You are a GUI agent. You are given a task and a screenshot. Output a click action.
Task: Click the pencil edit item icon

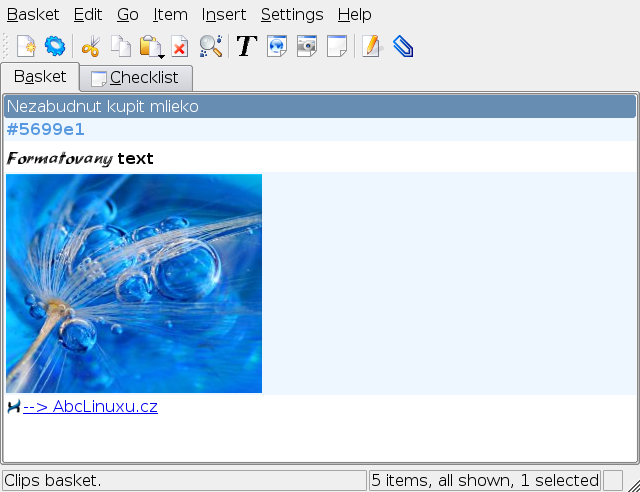[x=371, y=46]
